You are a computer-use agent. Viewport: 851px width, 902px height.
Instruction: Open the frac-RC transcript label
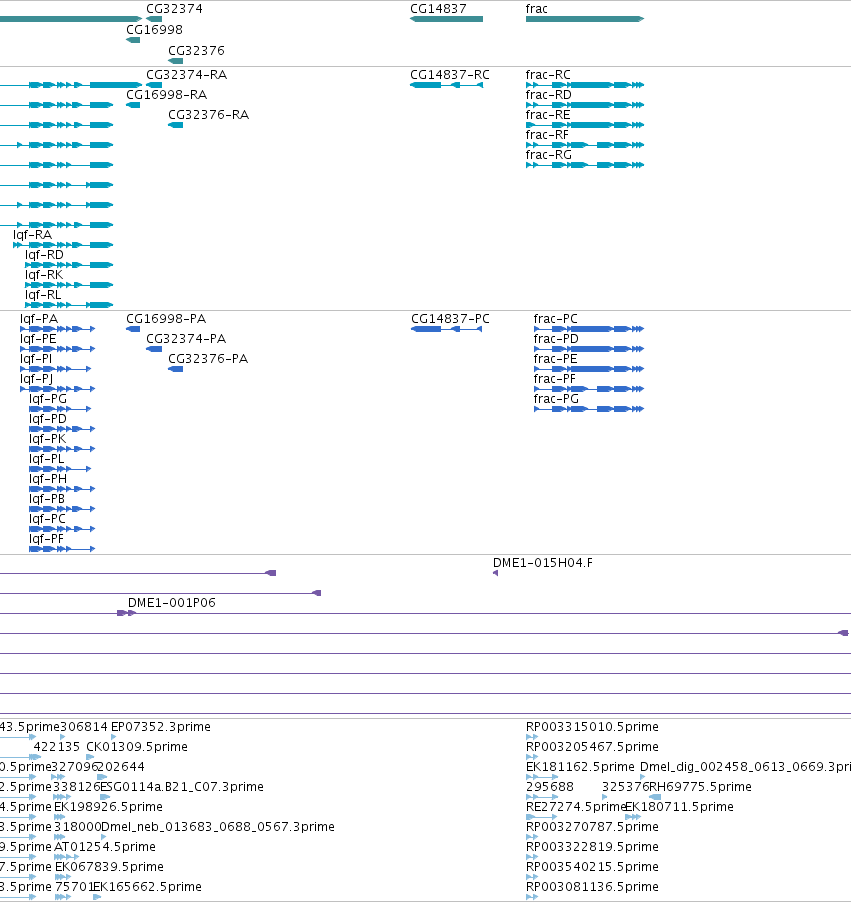click(548, 75)
